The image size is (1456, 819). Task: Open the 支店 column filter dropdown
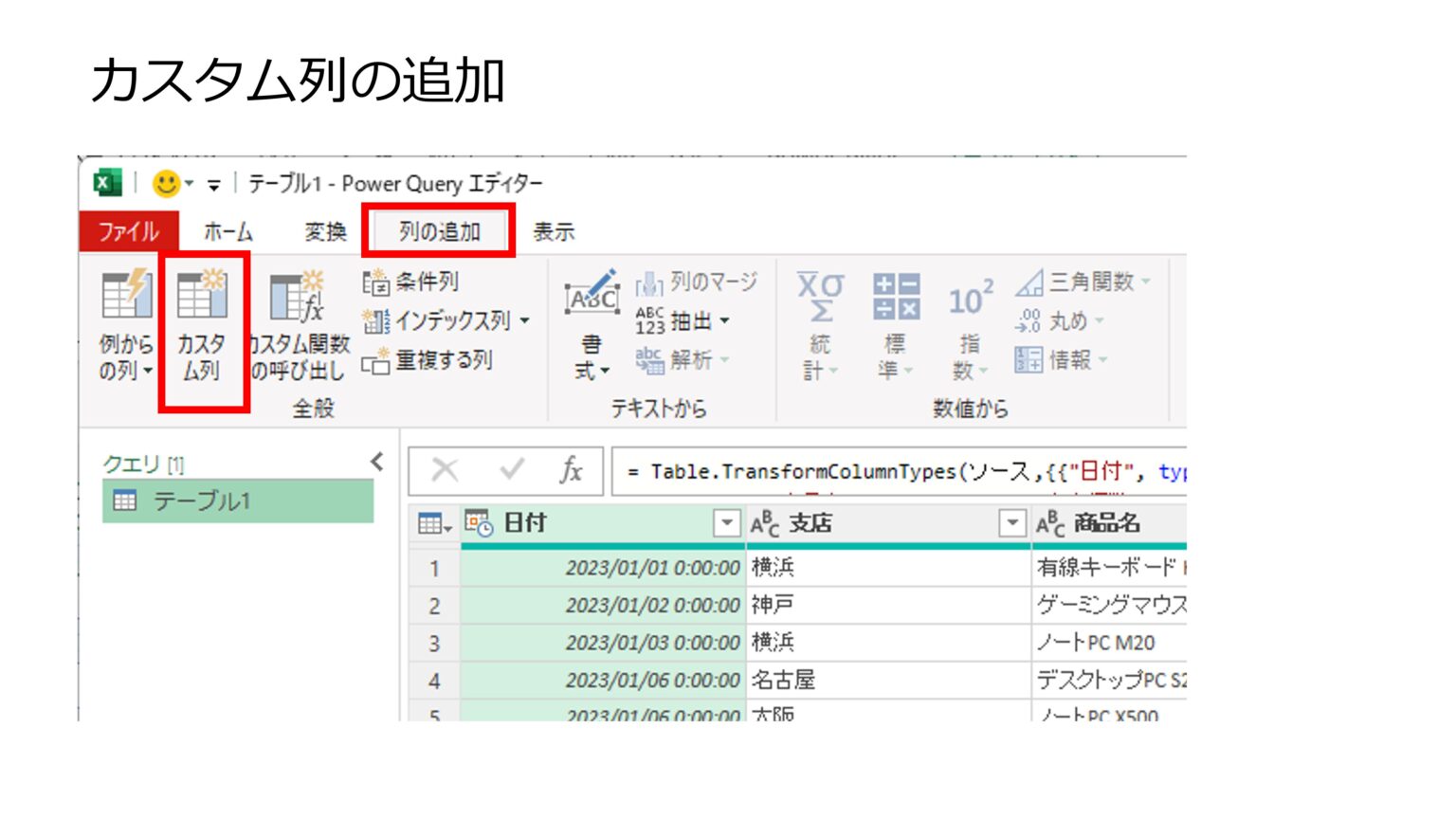[1010, 522]
